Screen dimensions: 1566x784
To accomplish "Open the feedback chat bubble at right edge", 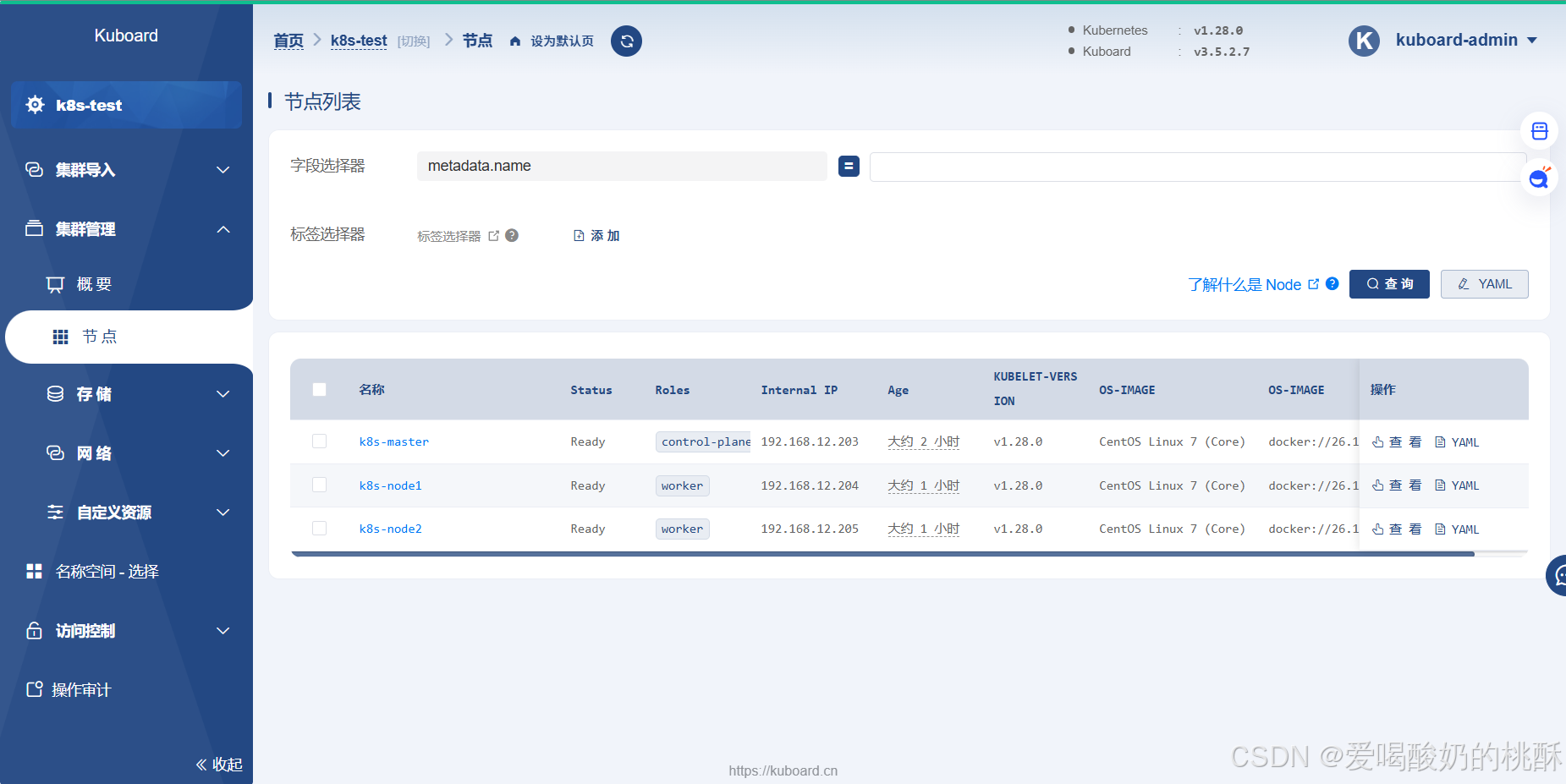I will (x=1557, y=576).
